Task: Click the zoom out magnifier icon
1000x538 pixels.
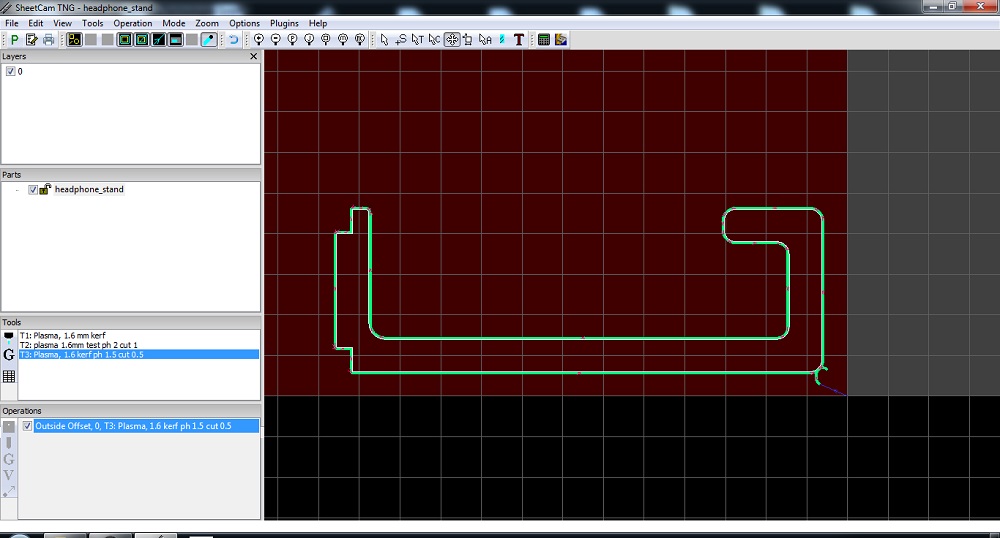Action: point(276,40)
